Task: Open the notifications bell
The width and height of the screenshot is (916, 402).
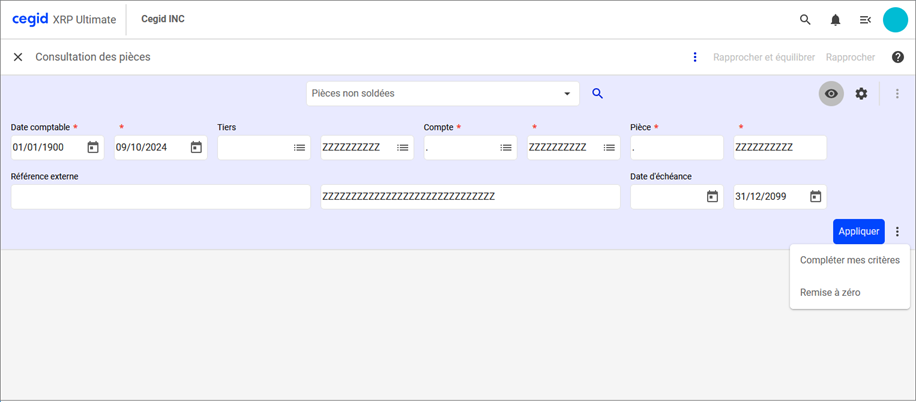Action: [835, 20]
